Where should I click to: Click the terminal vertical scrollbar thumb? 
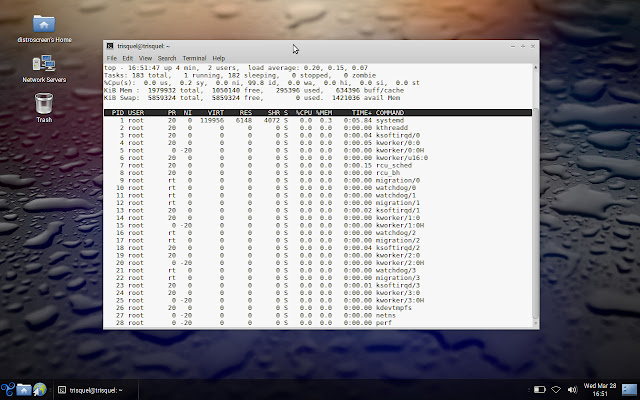[x=536, y=212]
